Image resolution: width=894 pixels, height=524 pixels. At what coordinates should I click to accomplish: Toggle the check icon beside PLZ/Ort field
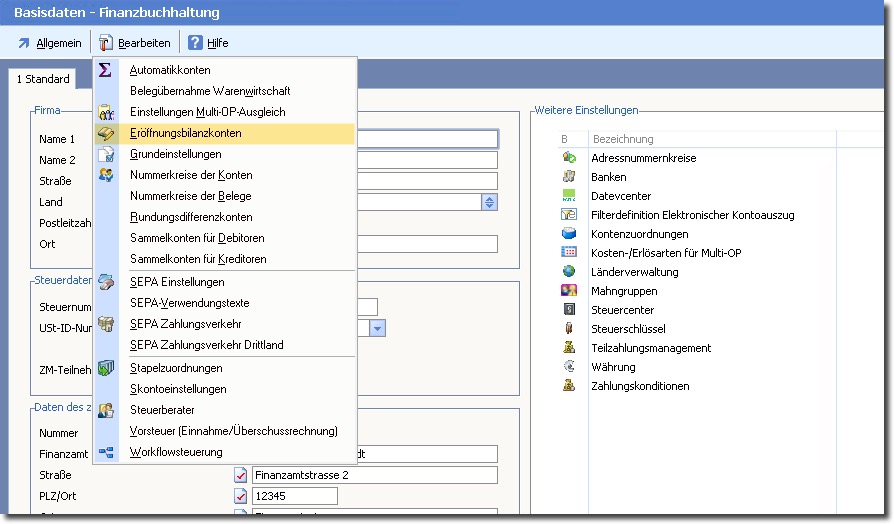coord(240,496)
